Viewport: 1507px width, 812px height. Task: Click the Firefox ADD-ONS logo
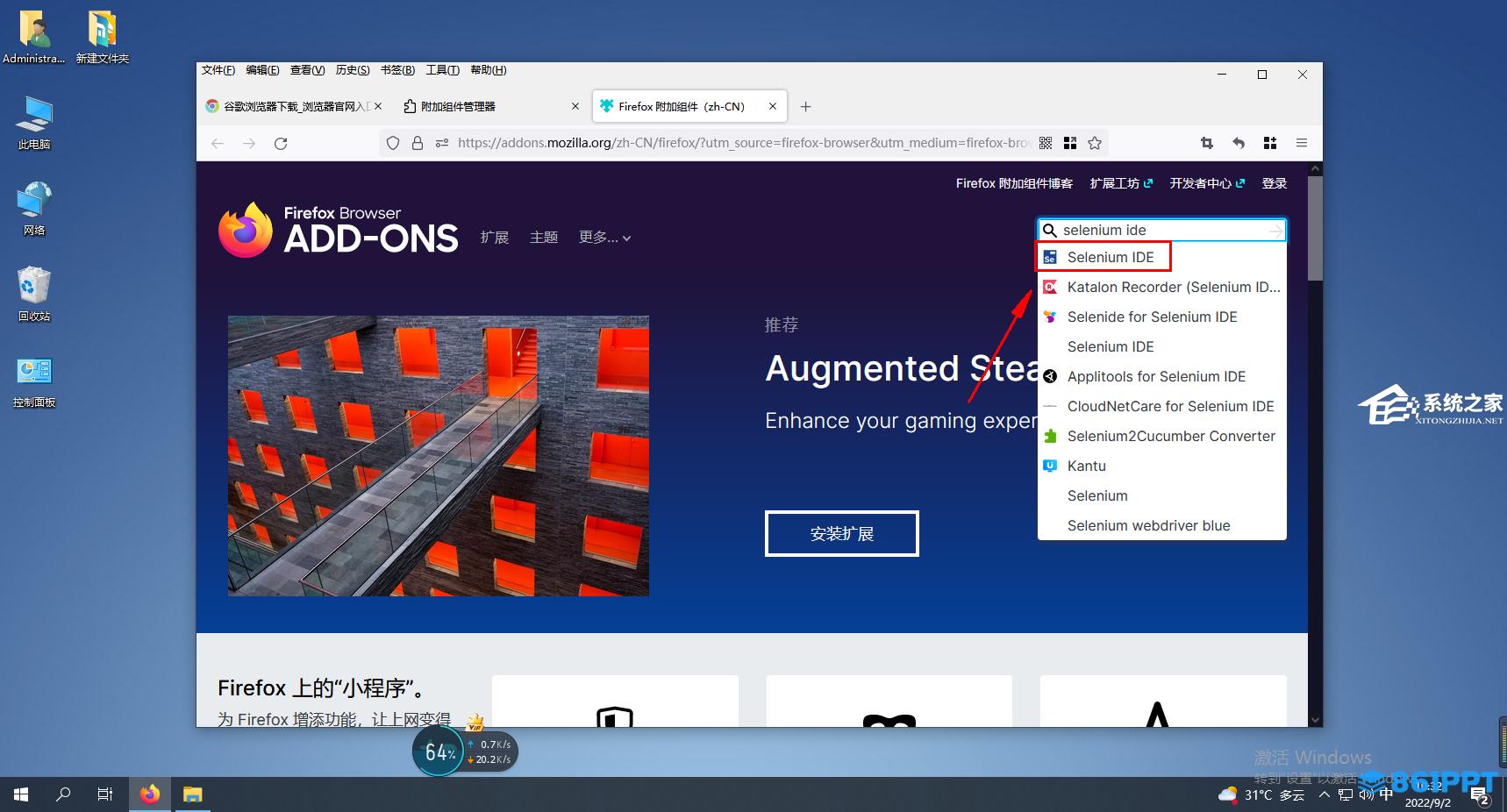pyautogui.click(x=338, y=230)
